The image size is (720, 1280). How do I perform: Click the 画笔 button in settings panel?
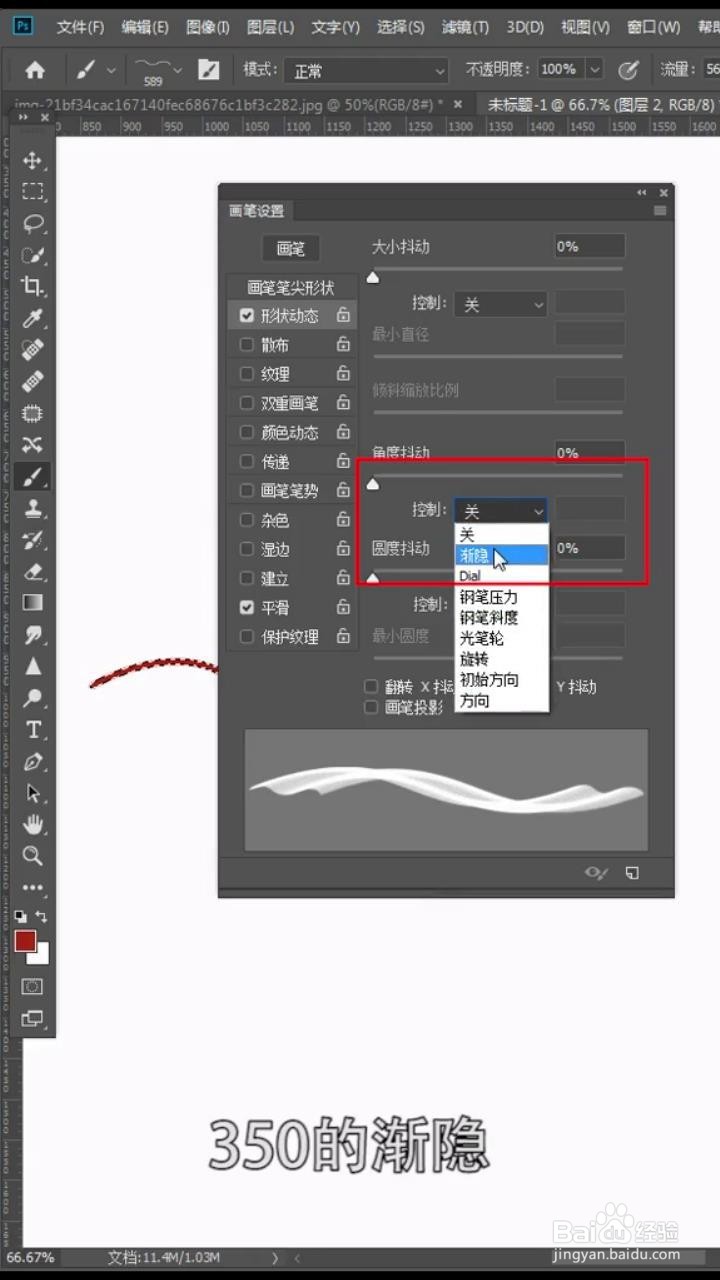pyautogui.click(x=291, y=249)
